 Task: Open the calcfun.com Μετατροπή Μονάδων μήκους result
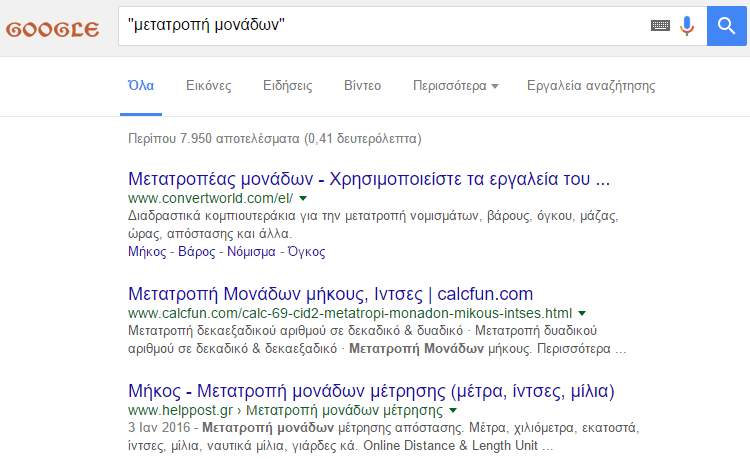click(x=331, y=294)
